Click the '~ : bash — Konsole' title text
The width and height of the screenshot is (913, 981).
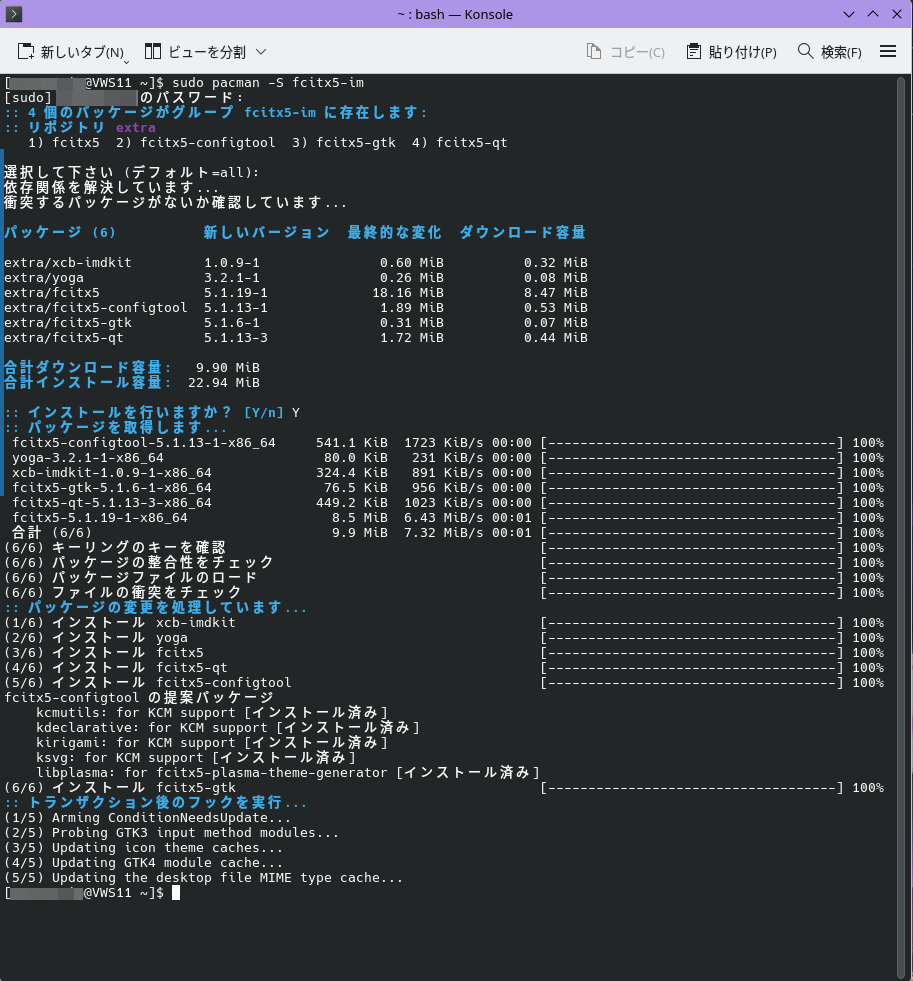(456, 14)
